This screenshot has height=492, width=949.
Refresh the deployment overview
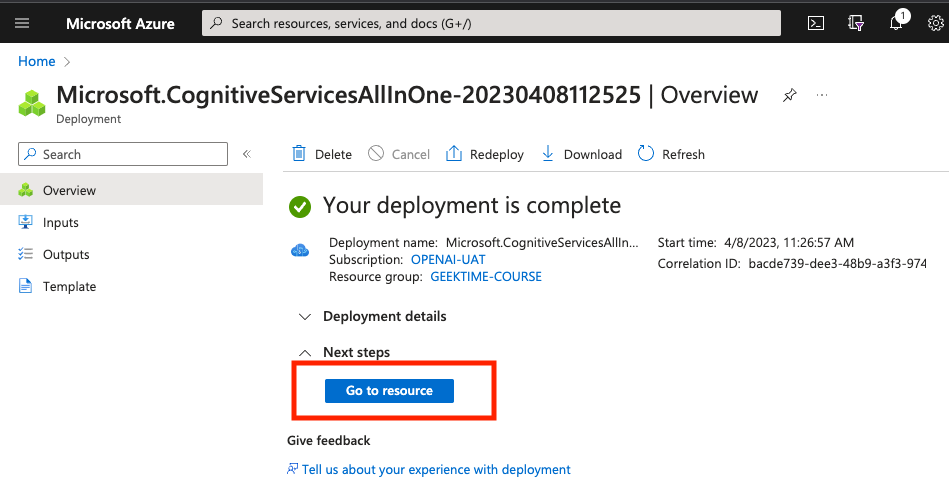(671, 154)
